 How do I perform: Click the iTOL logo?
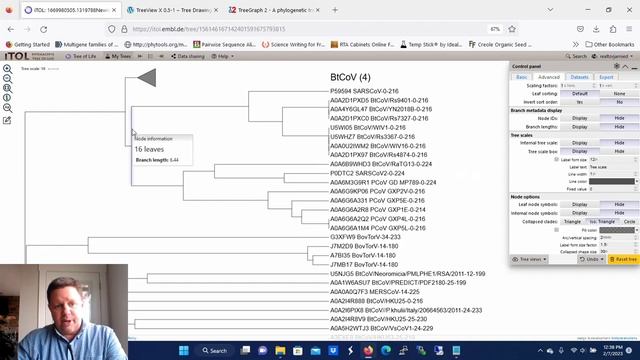click(x=17, y=56)
